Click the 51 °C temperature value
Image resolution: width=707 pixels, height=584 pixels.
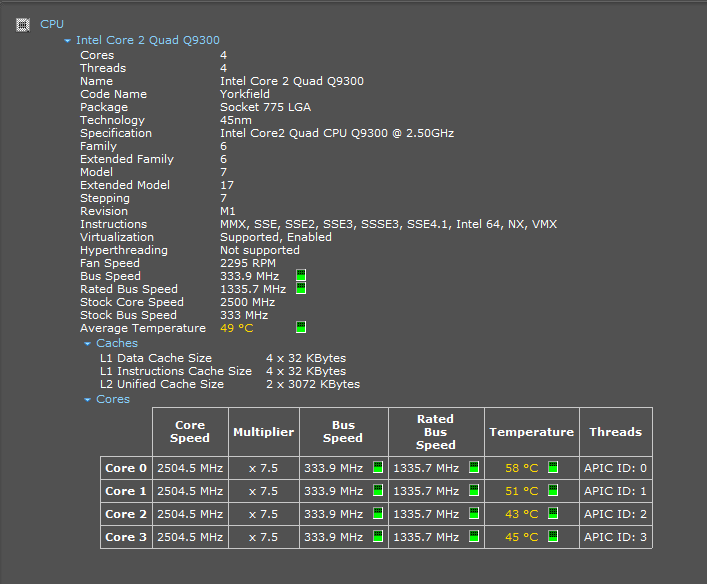click(522, 491)
